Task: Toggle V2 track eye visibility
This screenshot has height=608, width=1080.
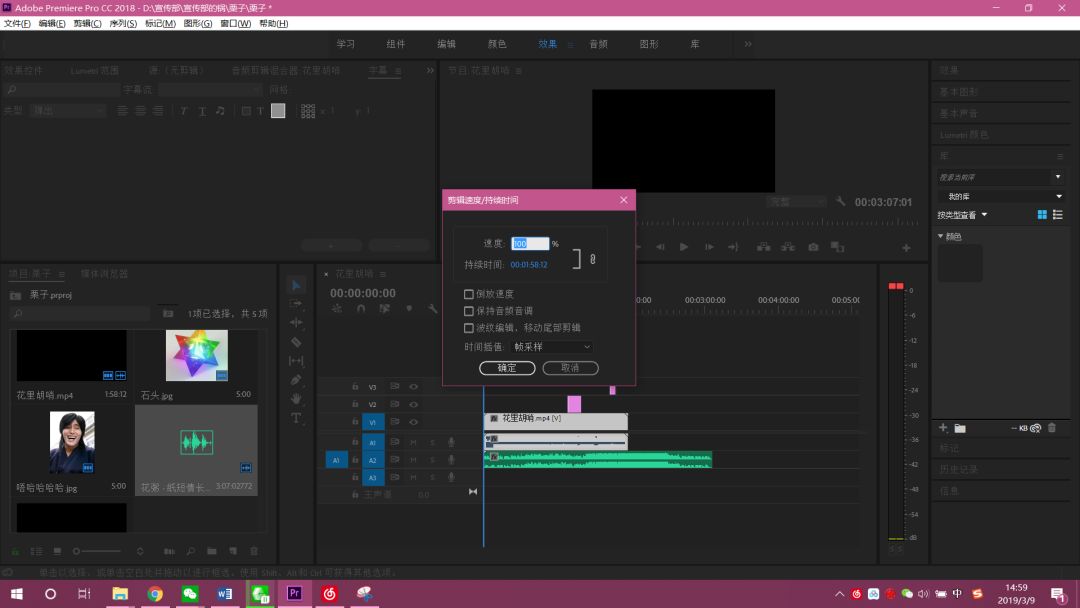Action: pos(413,404)
